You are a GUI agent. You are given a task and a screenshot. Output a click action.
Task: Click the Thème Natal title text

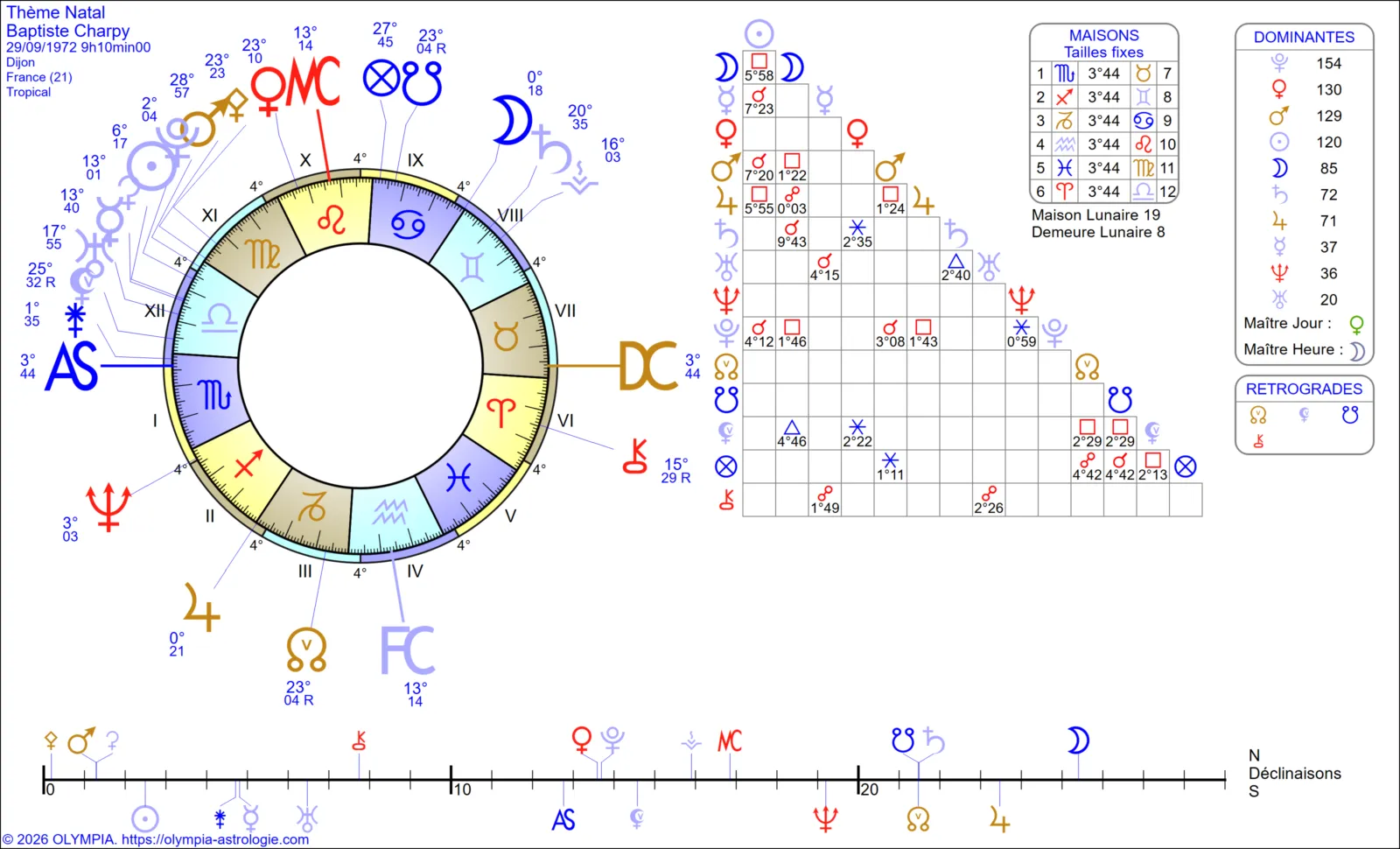coord(56,12)
